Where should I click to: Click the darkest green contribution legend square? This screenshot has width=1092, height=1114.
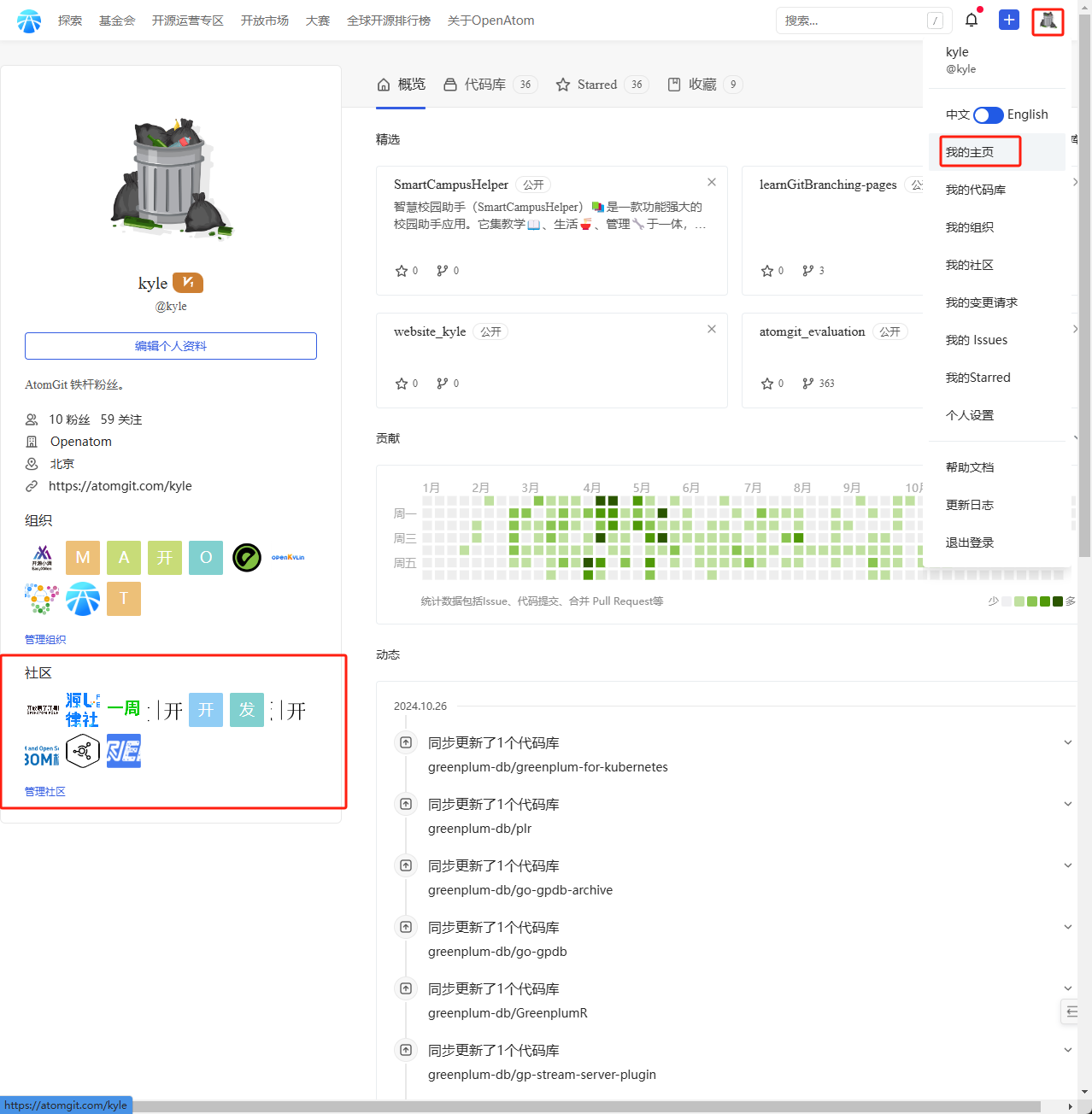pos(1058,601)
